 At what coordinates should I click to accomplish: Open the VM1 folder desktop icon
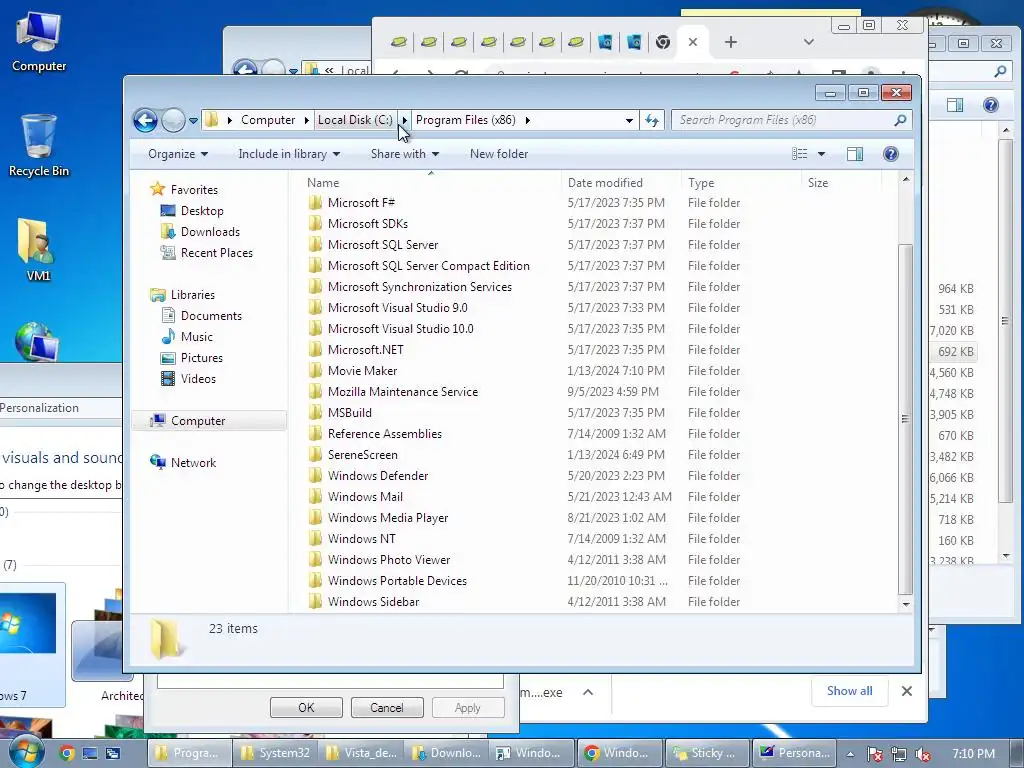point(37,250)
